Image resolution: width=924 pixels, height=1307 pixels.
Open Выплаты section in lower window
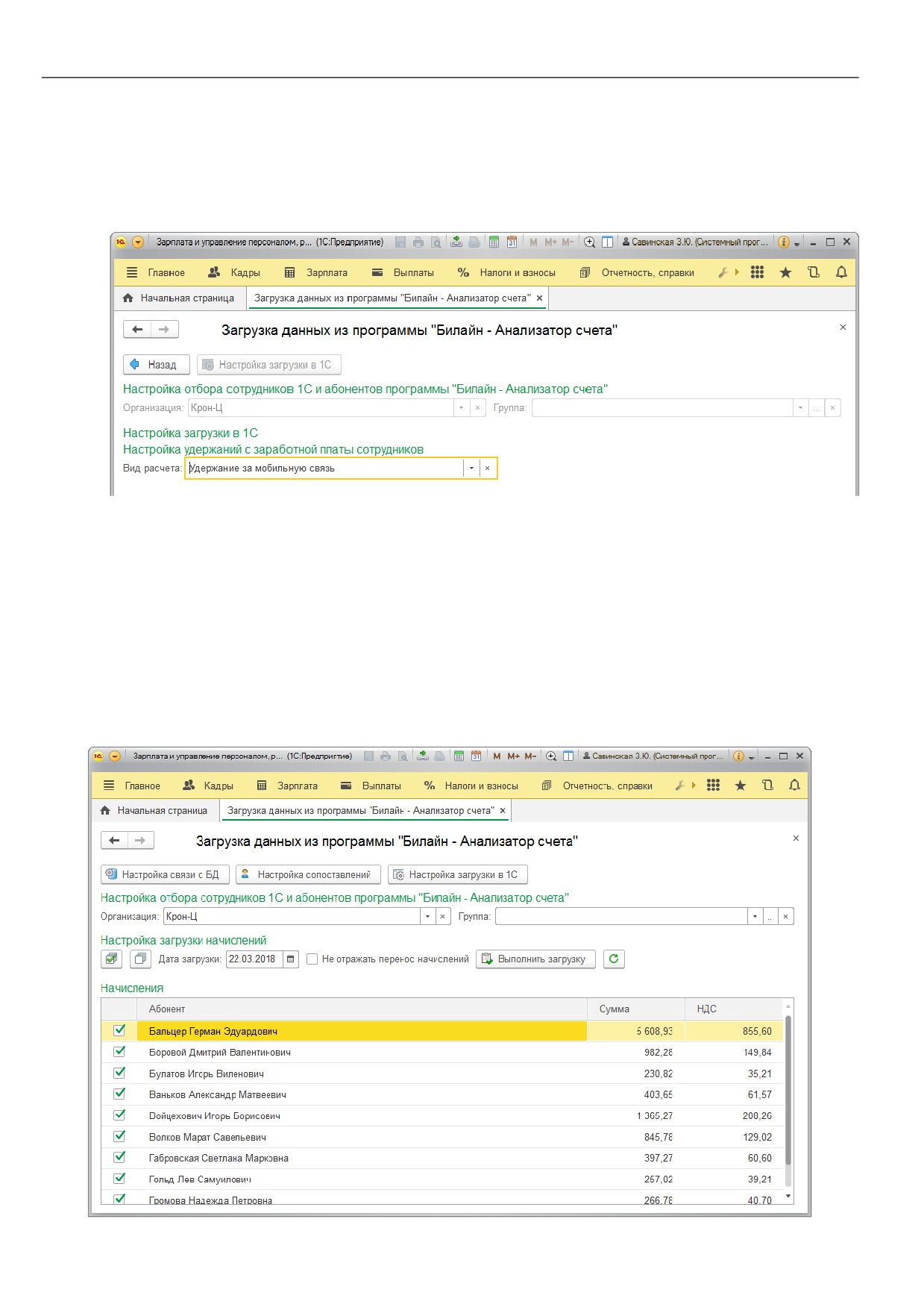[371, 786]
